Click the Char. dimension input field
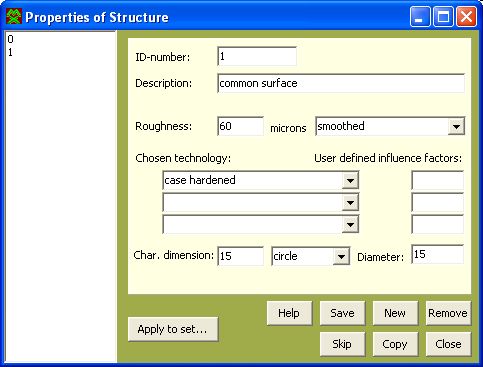 pos(240,256)
